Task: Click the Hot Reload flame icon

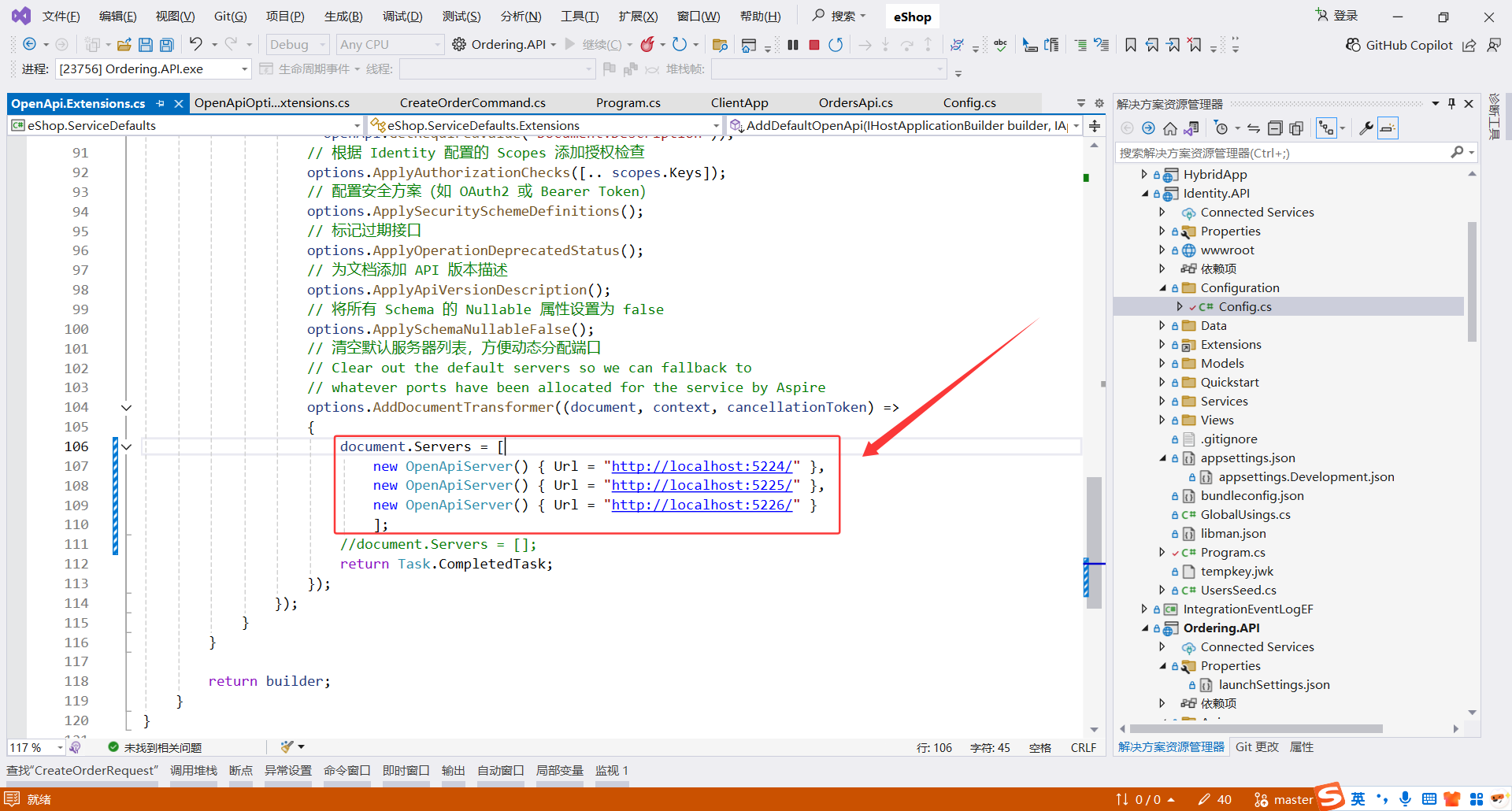Action: tap(647, 45)
